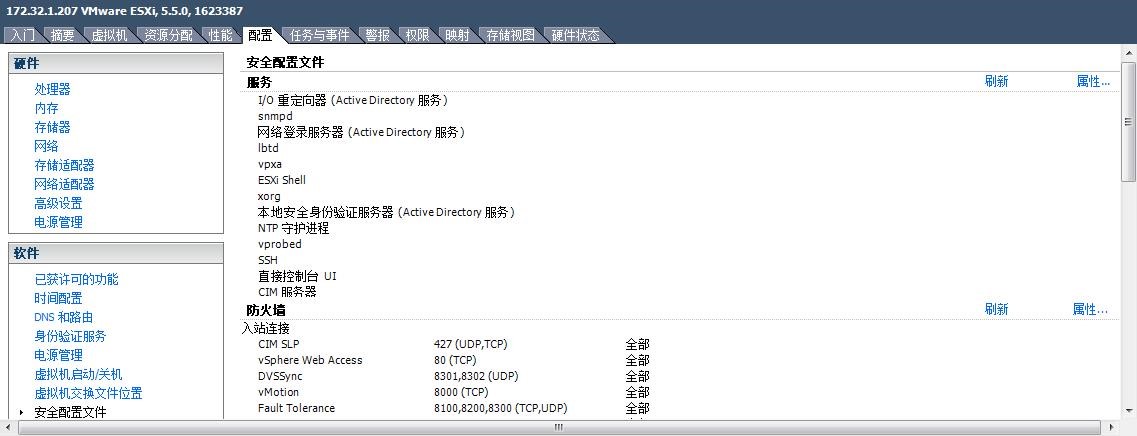Select the vpxa service
Viewport: 1137px width, 436px height.
coord(270,164)
